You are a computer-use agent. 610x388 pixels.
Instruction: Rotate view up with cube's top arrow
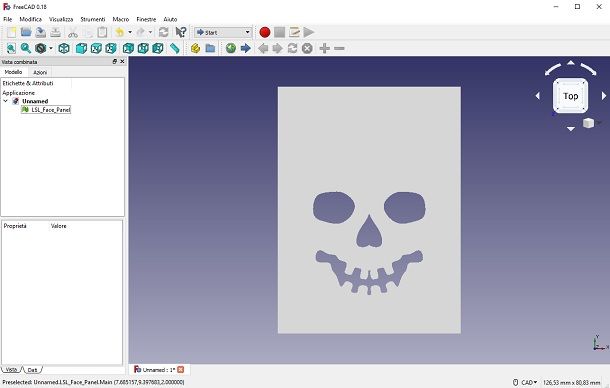tap(571, 62)
